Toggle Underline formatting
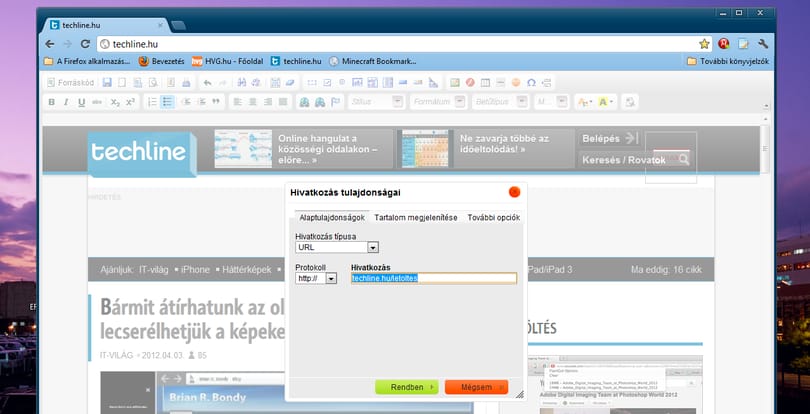 pos(81,102)
